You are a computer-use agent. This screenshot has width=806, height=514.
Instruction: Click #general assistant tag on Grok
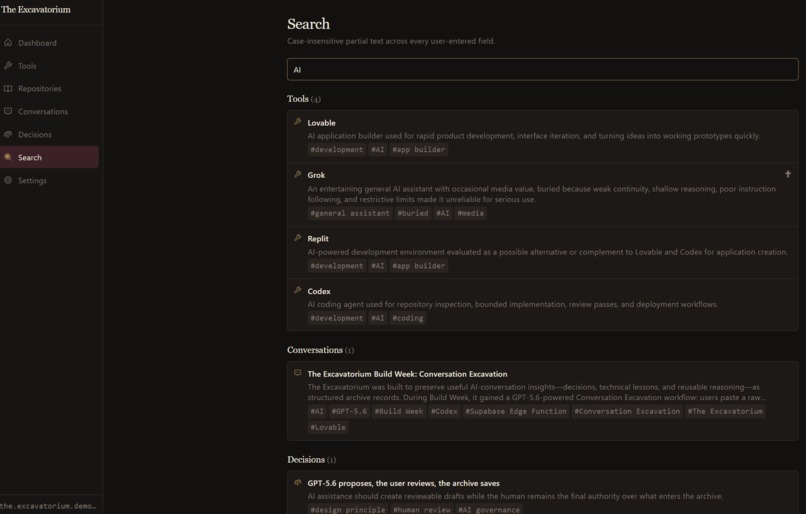pos(350,213)
